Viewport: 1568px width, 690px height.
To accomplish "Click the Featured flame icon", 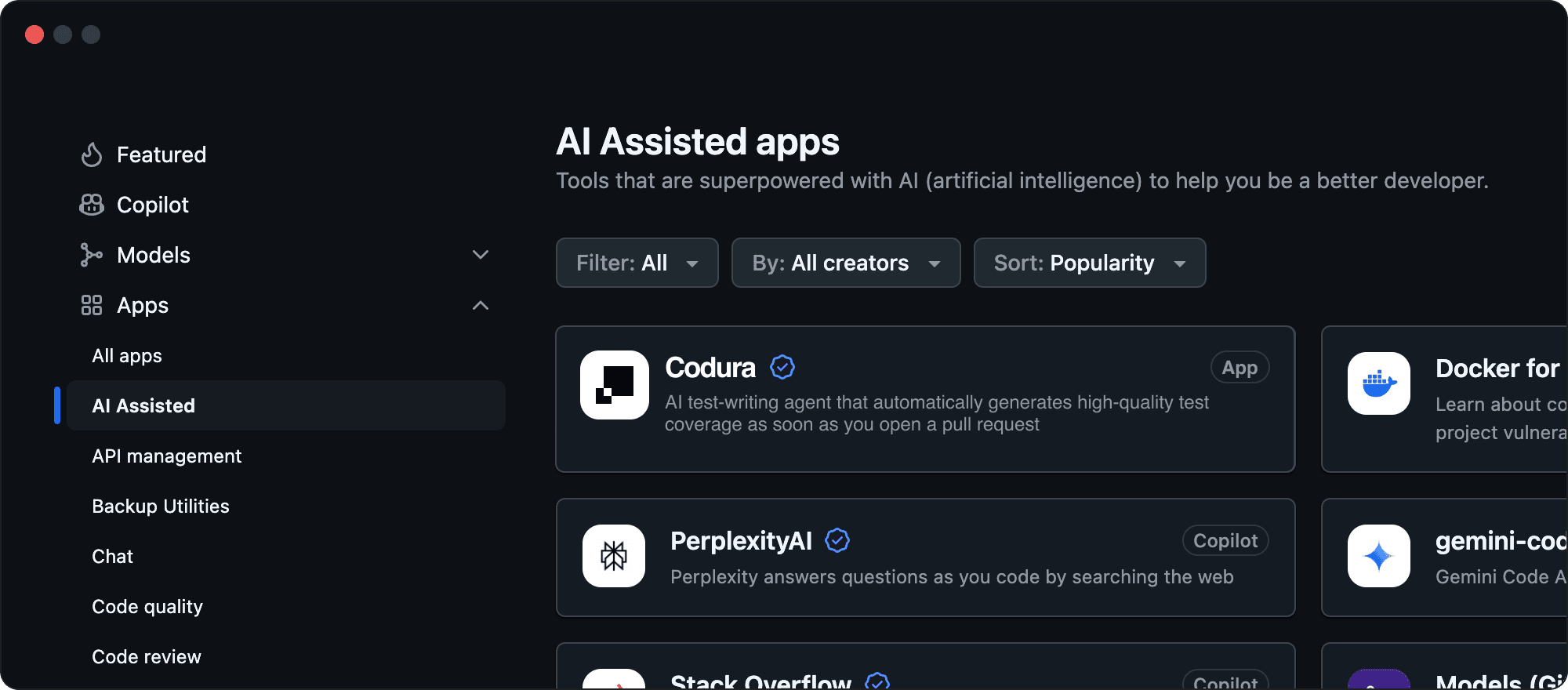I will (x=92, y=154).
